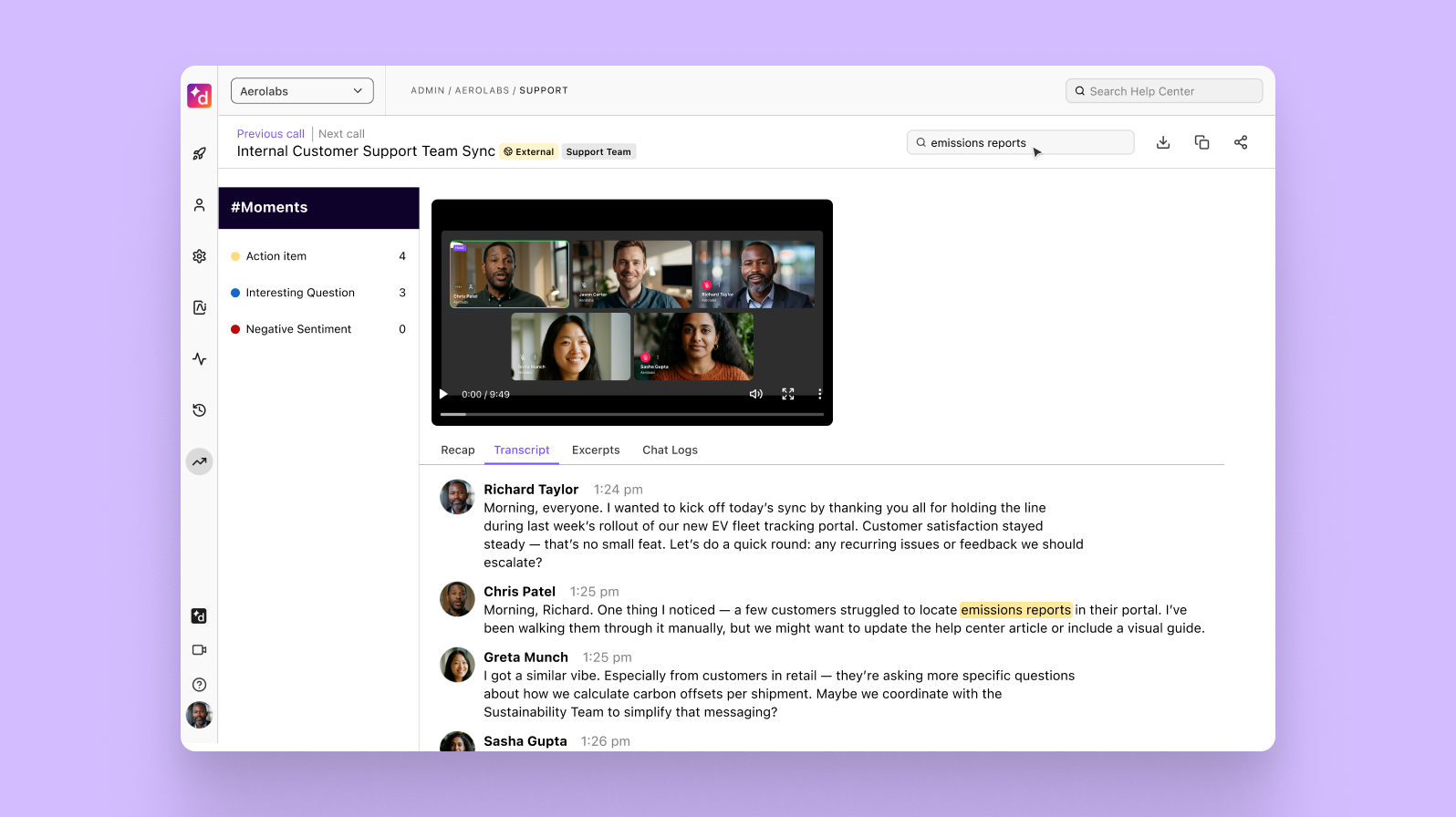This screenshot has width=1456, height=817.
Task: Switch to the Recap tab
Action: point(458,450)
